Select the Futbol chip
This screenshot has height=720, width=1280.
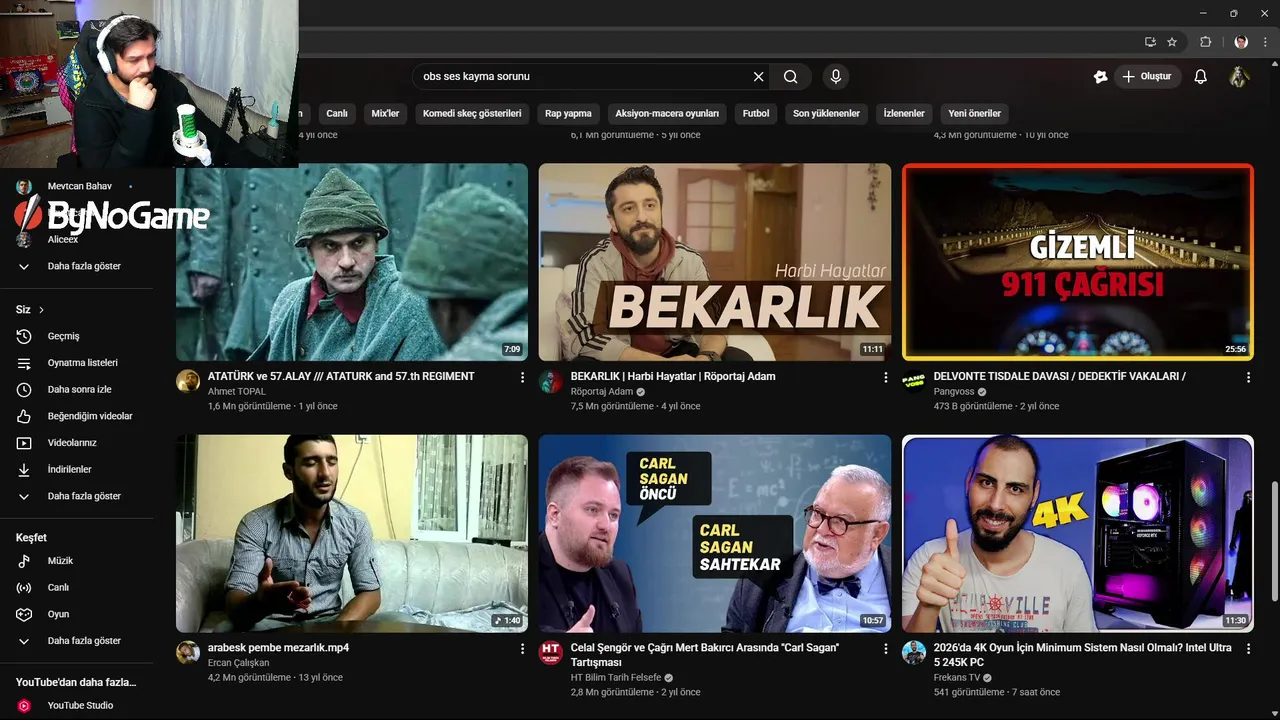756,113
